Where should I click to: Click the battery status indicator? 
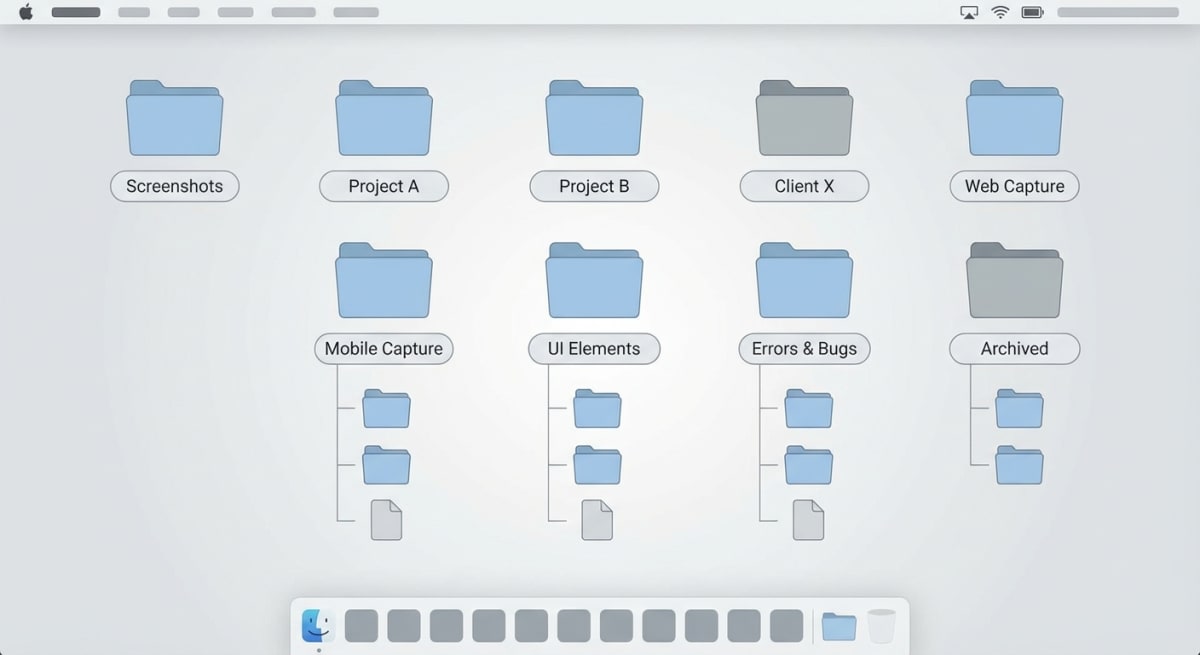click(1032, 12)
